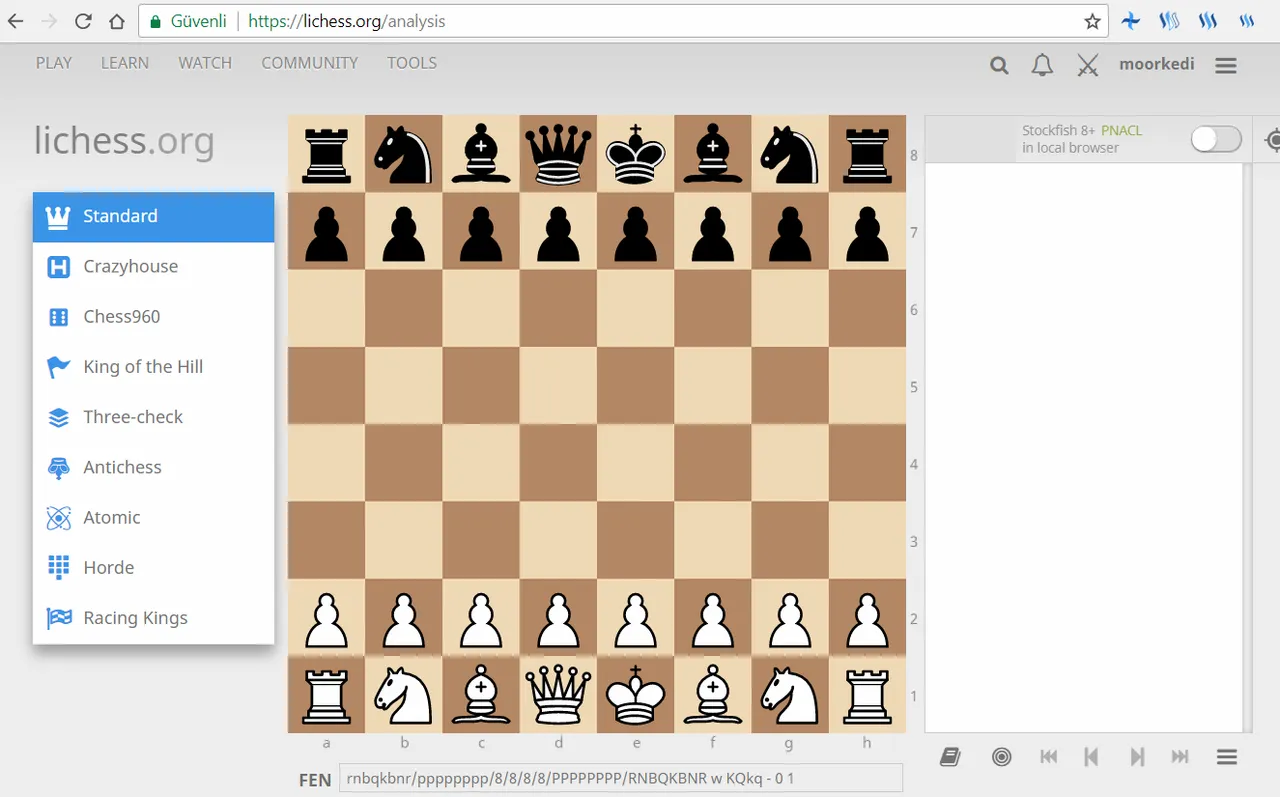Viewport: 1280px width, 797px height.
Task: Select Atomic variant
Action: point(154,517)
